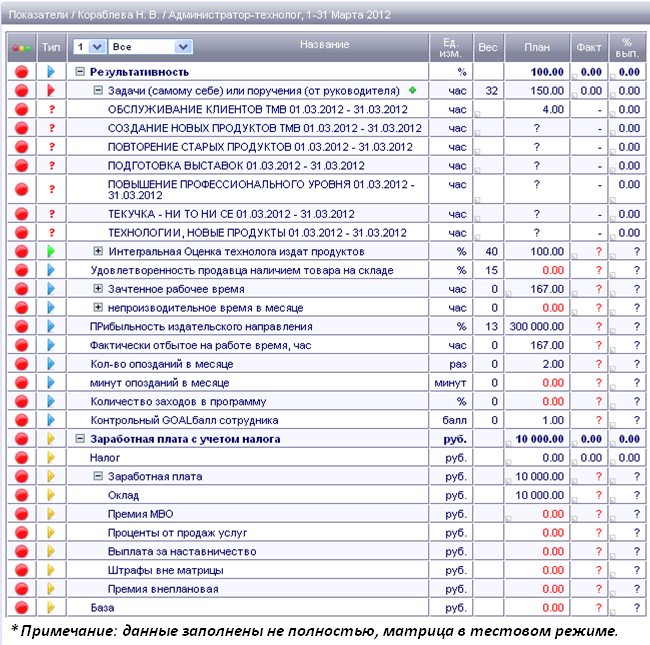Click plan value 300 000.00
The width and height of the screenshot is (650, 645).
pyautogui.click(x=537, y=326)
